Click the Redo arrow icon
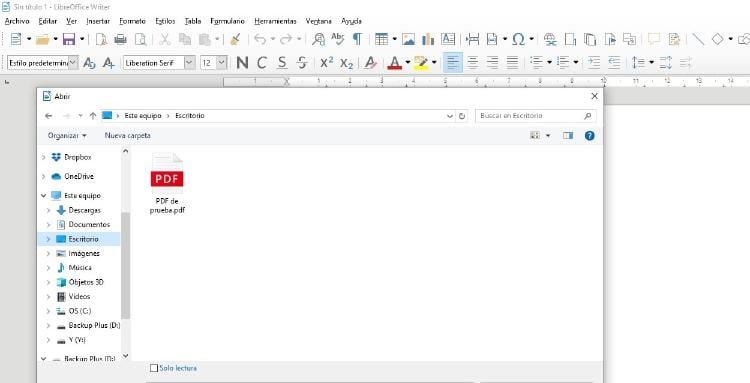 coord(286,39)
